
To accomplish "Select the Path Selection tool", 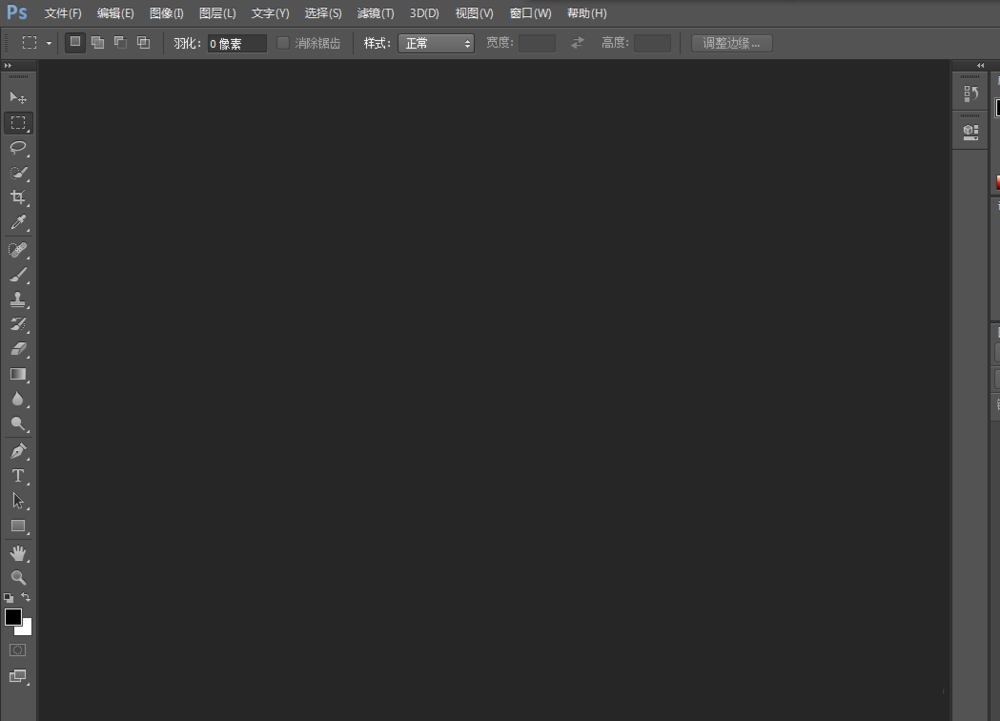I will pos(18,501).
